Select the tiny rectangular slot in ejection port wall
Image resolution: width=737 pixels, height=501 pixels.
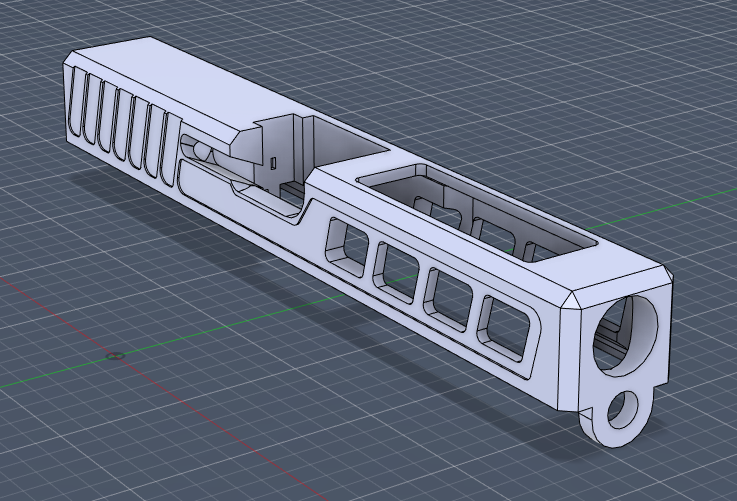272,161
